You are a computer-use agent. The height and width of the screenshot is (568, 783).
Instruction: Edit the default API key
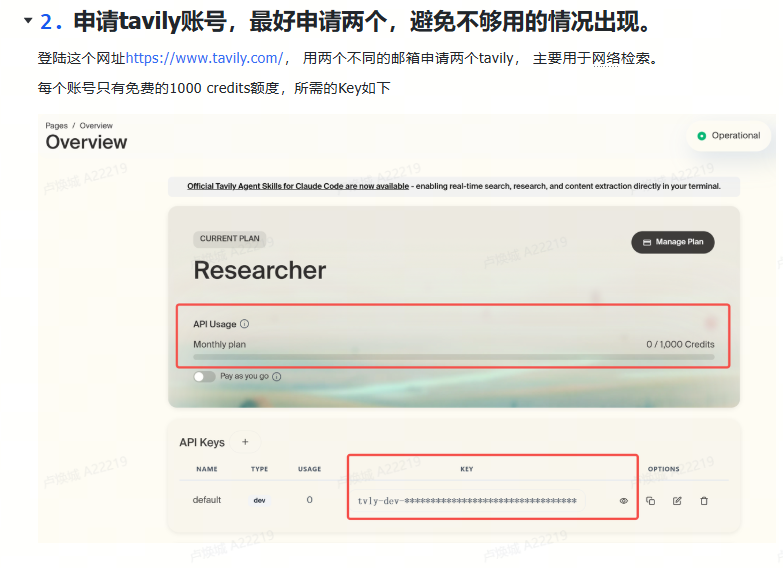pos(677,501)
